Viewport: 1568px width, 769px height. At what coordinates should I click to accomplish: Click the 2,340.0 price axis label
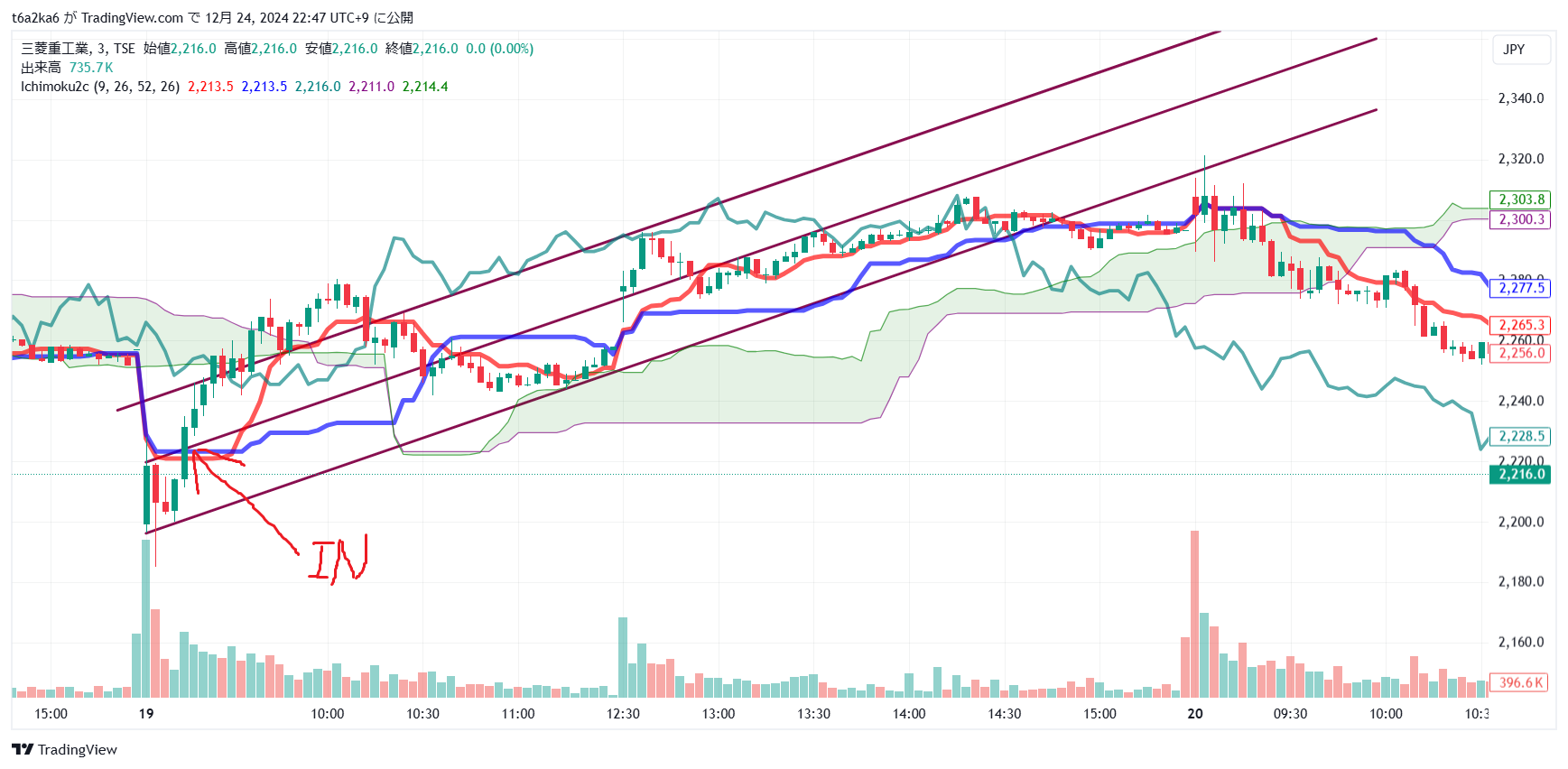coord(1520,98)
